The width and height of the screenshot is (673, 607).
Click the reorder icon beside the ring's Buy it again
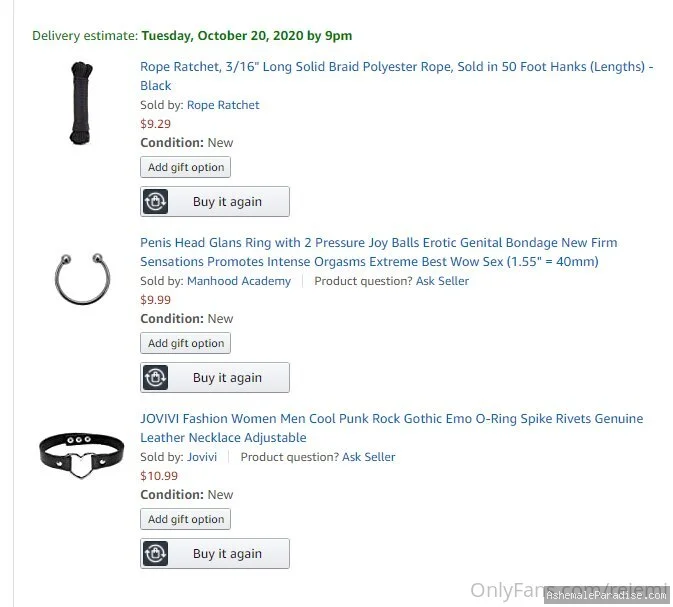coord(155,377)
